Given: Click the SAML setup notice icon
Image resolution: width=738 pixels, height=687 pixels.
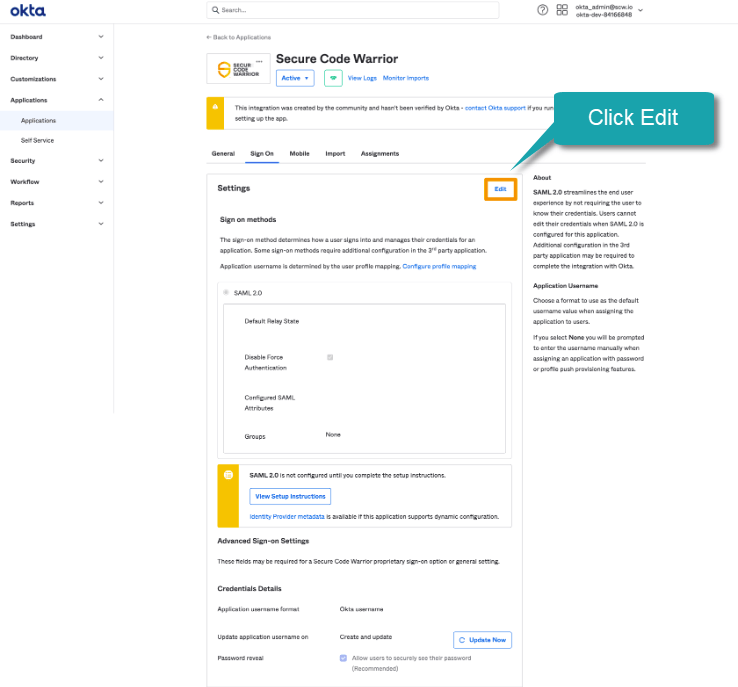Looking at the screenshot, I should (x=228, y=475).
